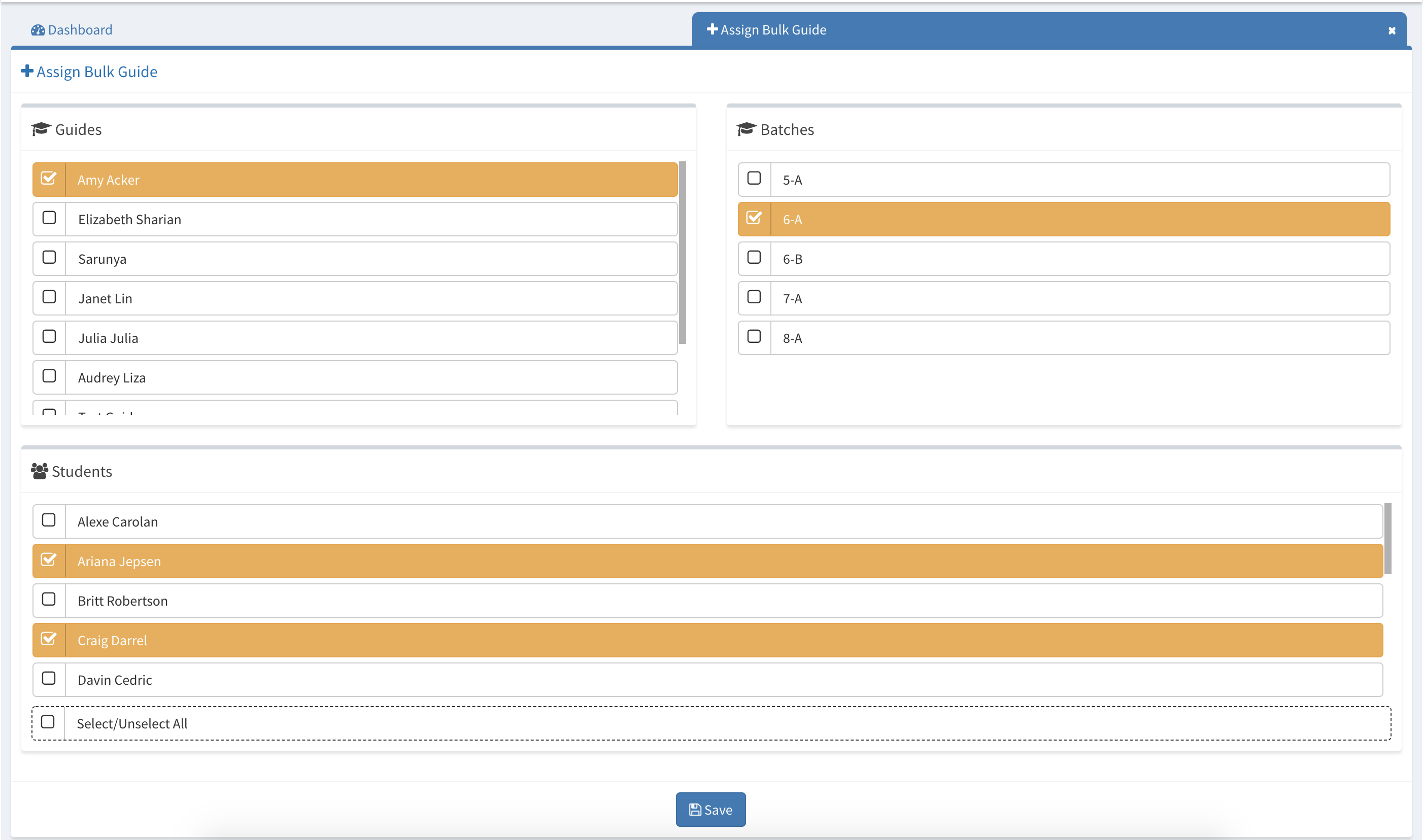Enable the 5-A batch checkbox
The width and height of the screenshot is (1423, 840).
tap(754, 179)
